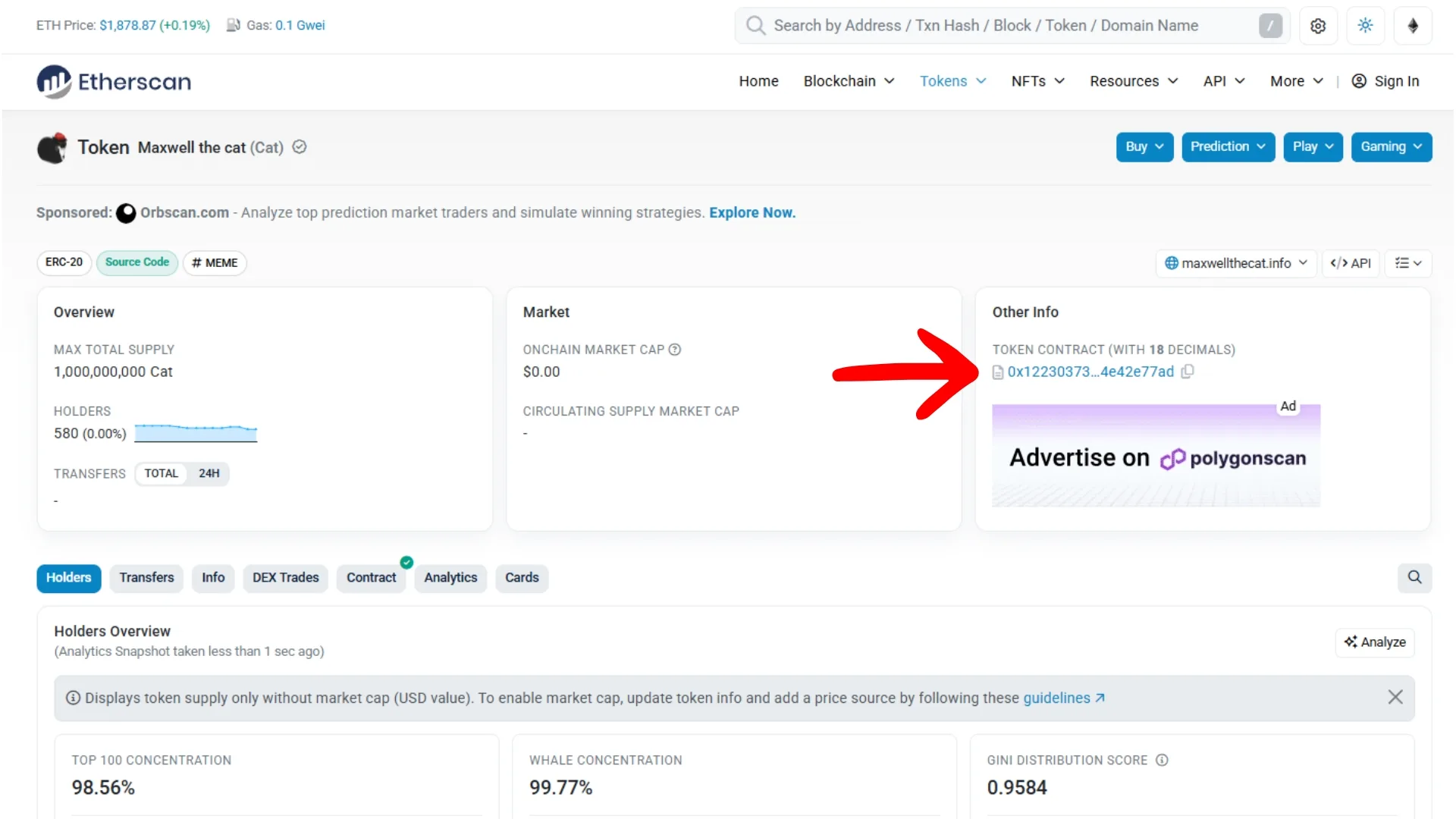The width and height of the screenshot is (1456, 819).
Task: Open the holders tab search icon
Action: (1414, 577)
